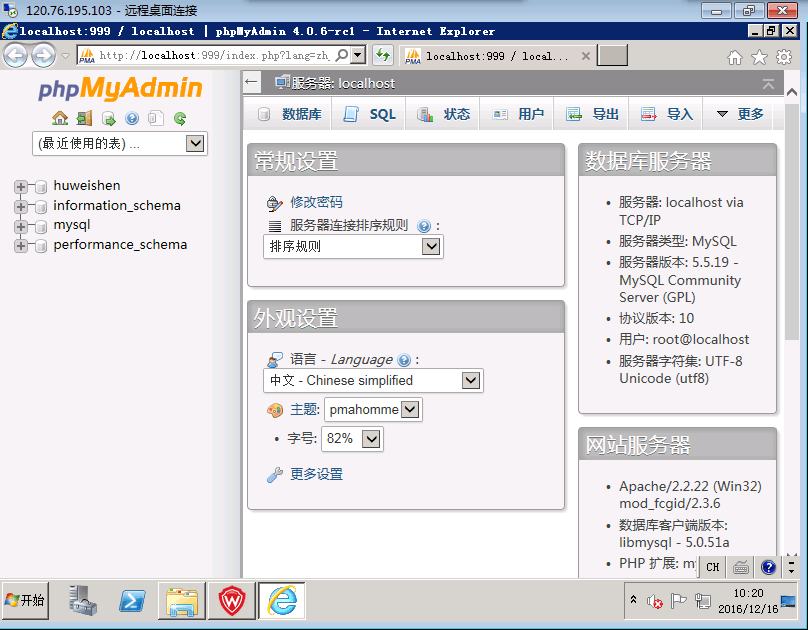Open IE favorites star icon
Screen dimensions: 808x630
759,57
